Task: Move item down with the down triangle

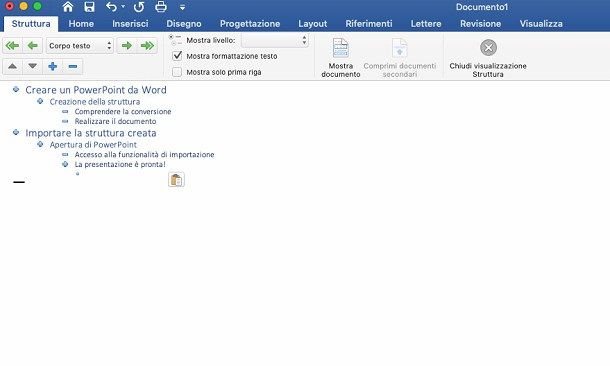Action: [33, 67]
